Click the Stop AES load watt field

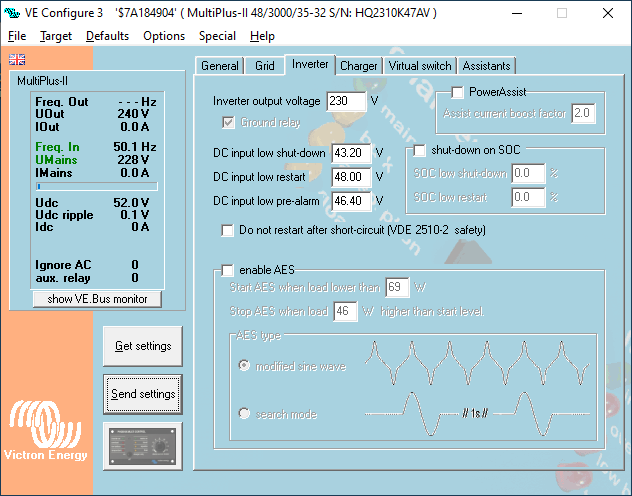[345, 311]
